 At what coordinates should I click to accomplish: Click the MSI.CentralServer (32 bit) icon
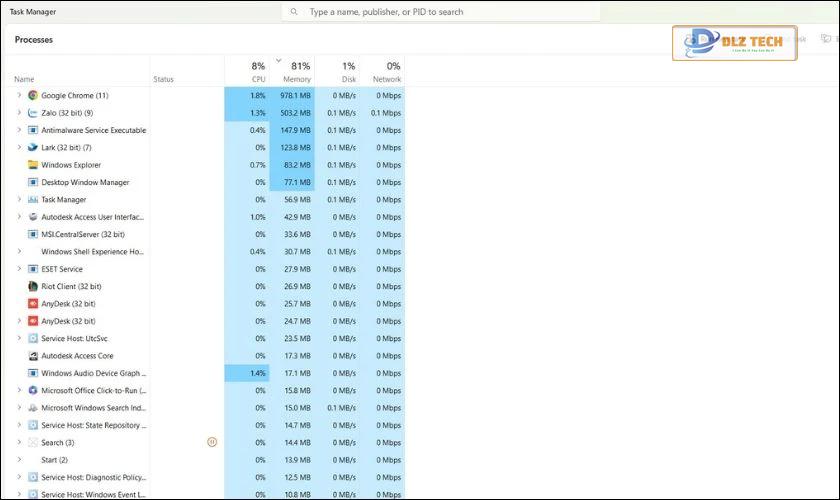33,234
